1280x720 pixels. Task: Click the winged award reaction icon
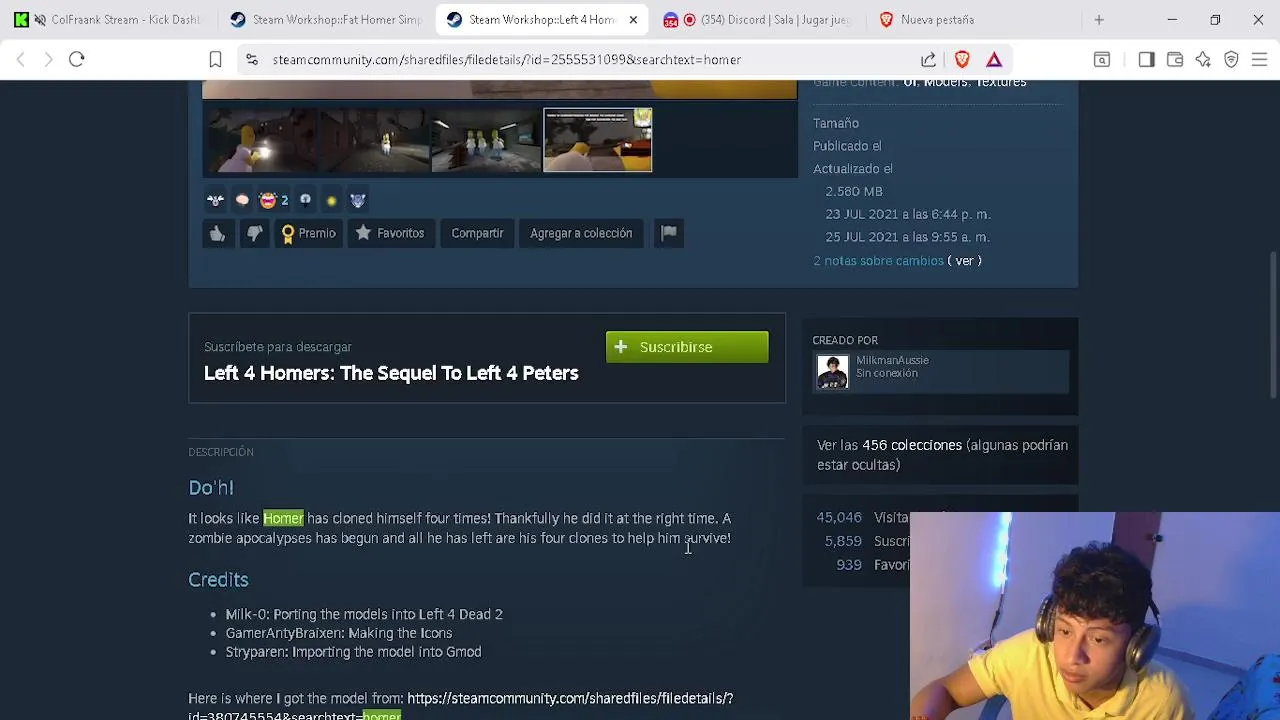pos(215,200)
